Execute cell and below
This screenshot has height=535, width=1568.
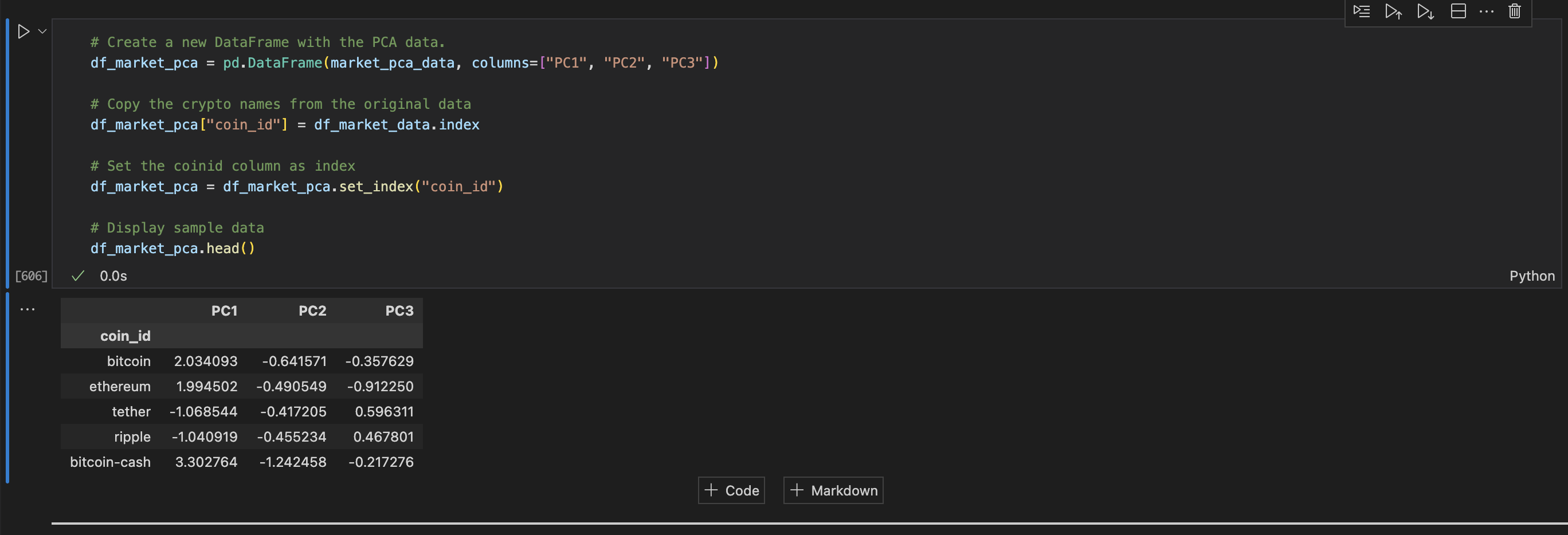(x=1425, y=11)
